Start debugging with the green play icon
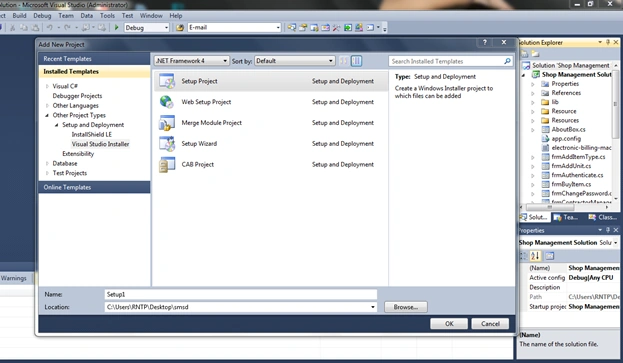The width and height of the screenshot is (623, 363). (116, 27)
